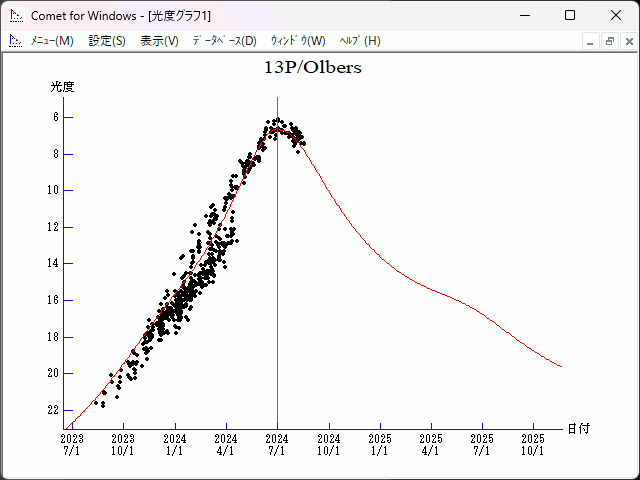Minimize the inner 光度グラフ1 child window
640x480 pixels.
pyautogui.click(x=590, y=41)
